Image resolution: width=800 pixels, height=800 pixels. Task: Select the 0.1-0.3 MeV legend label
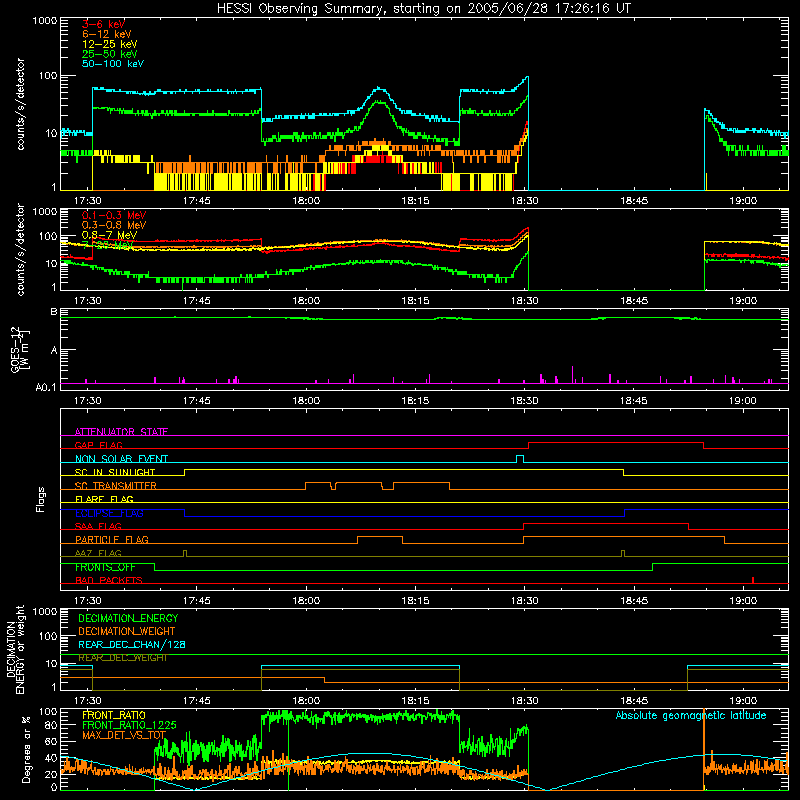(x=114, y=215)
